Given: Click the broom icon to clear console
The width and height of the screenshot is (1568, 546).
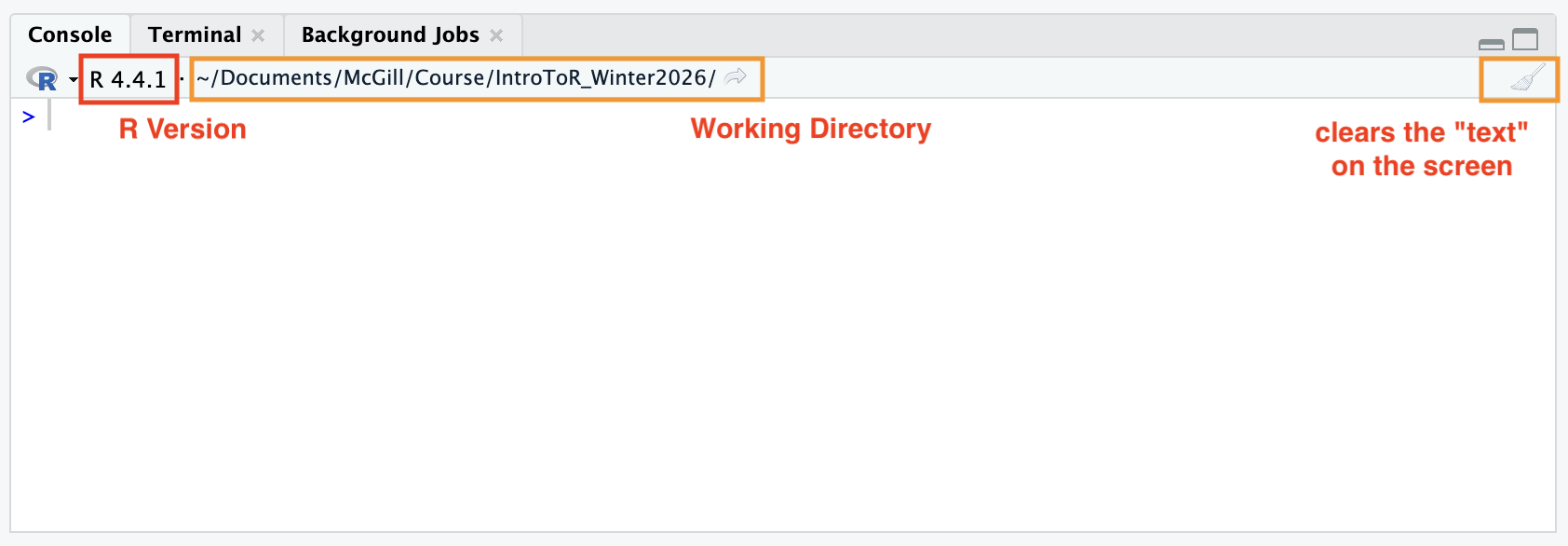Looking at the screenshot, I should [1527, 78].
